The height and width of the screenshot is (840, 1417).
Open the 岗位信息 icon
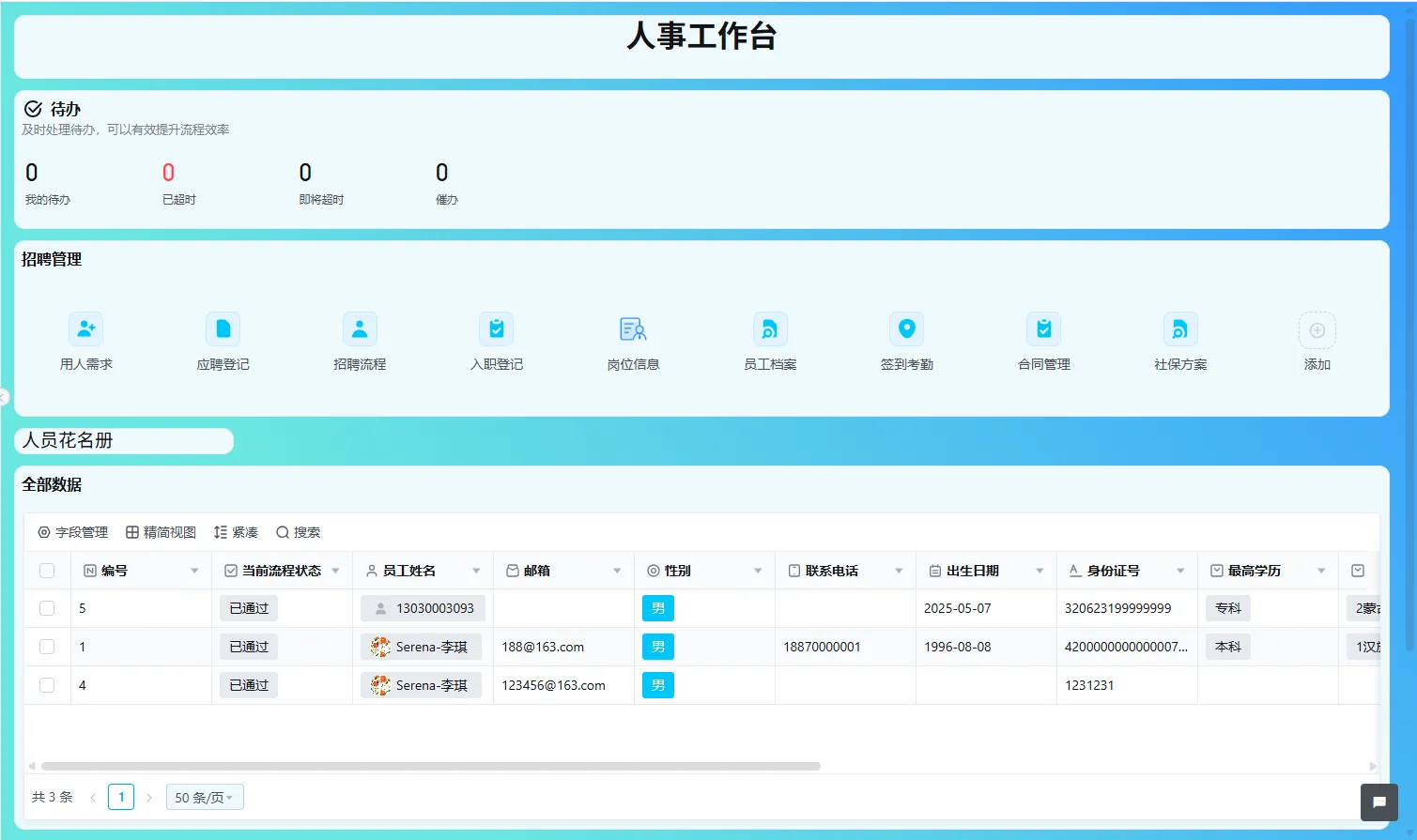632,341
